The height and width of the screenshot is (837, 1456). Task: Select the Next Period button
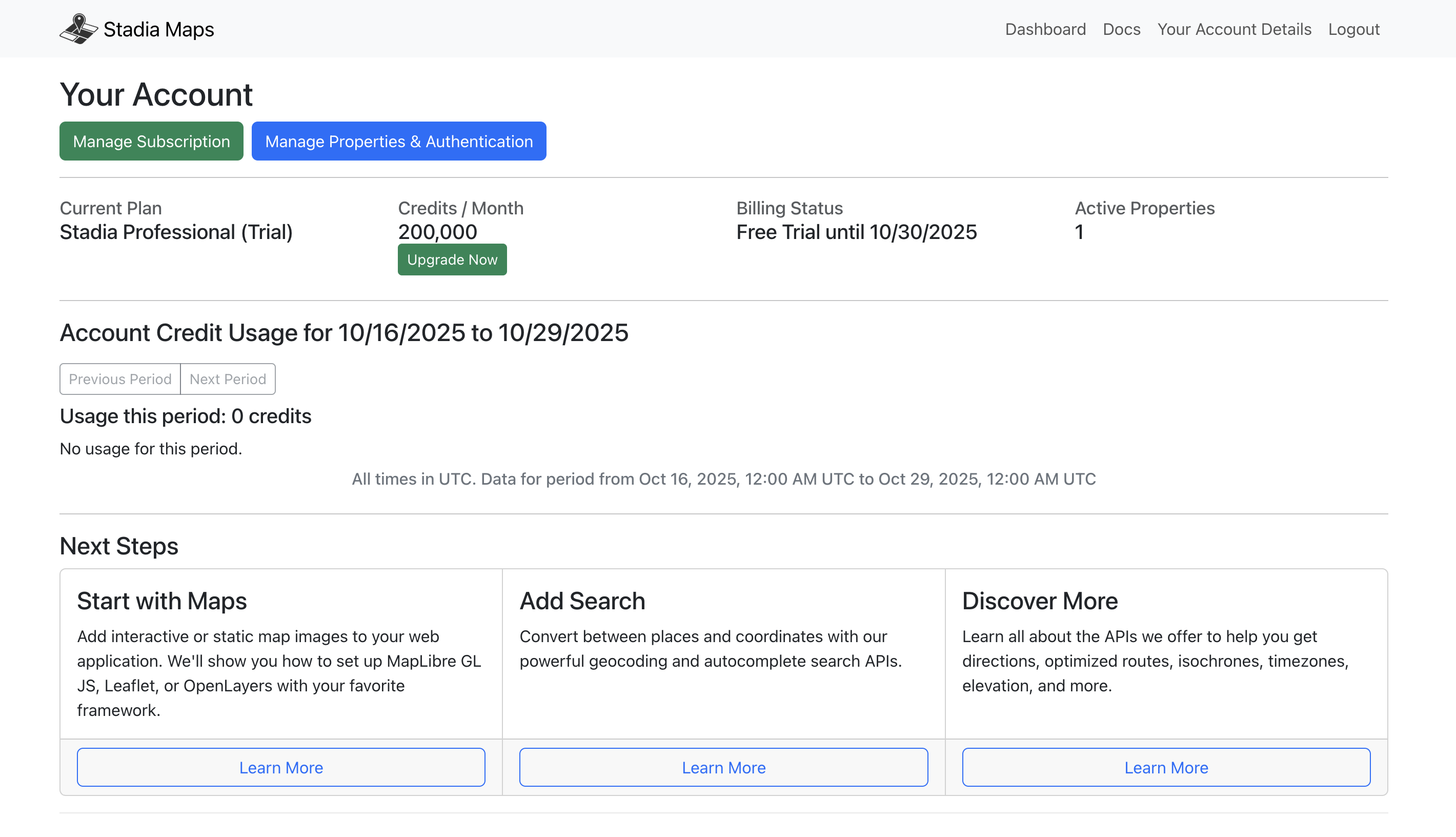pos(228,380)
